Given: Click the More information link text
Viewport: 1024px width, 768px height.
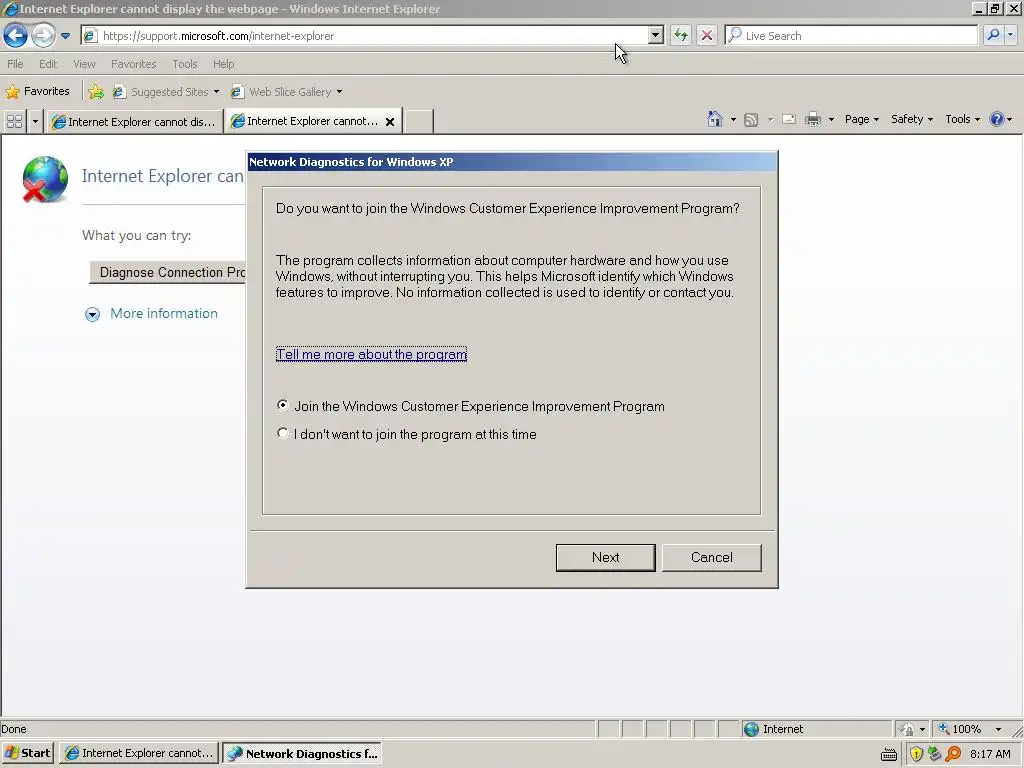Looking at the screenshot, I should [164, 313].
